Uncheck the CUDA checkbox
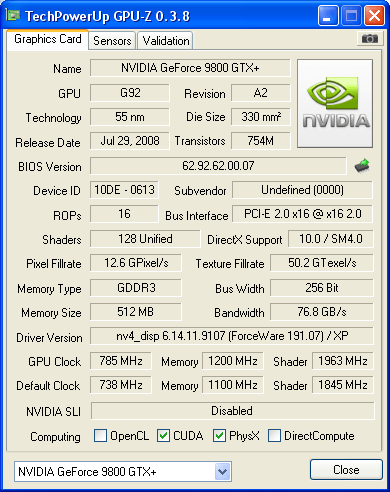Image resolution: width=390 pixels, height=492 pixels. 163,436
